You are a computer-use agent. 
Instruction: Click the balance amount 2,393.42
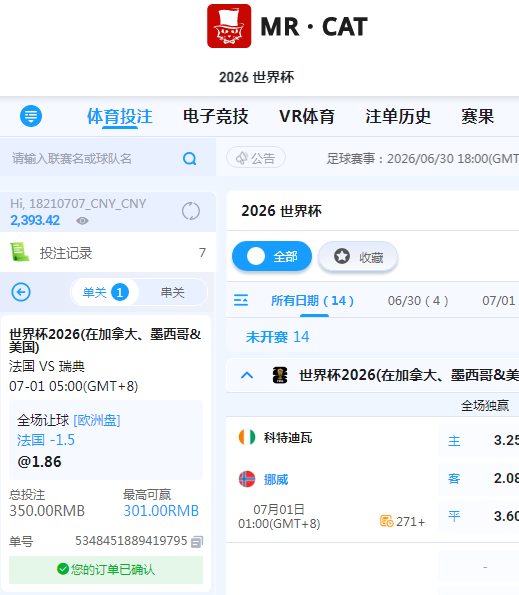35,220
